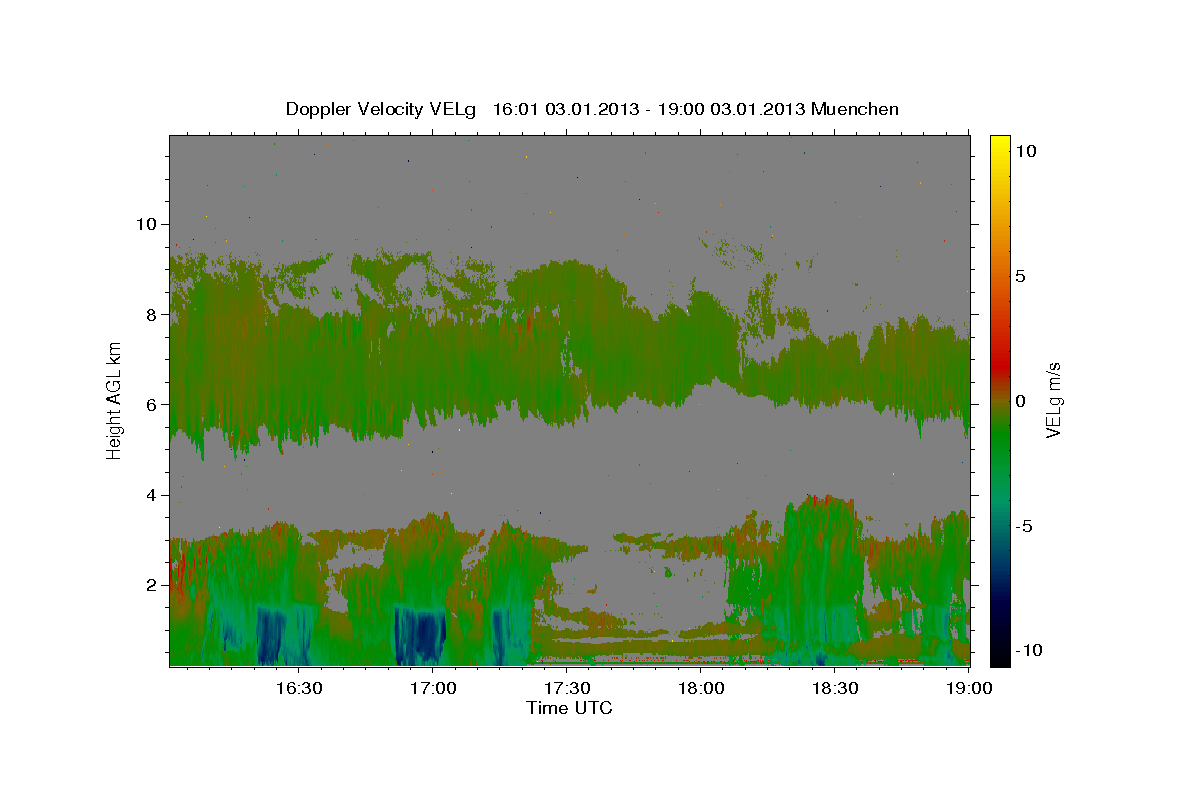Click the colorbar tick label 5
This screenshot has height=800, width=1200.
[x=1020, y=276]
